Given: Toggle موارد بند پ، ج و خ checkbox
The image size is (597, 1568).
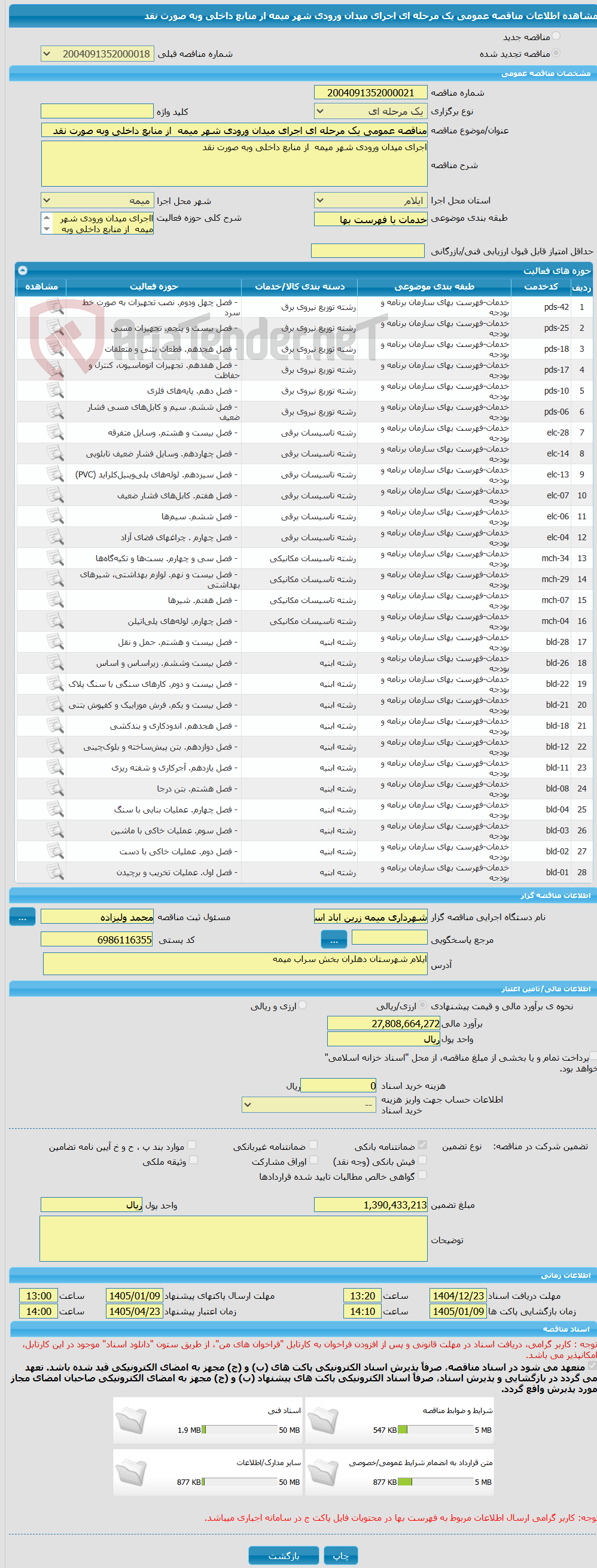Looking at the screenshot, I should pos(191,1145).
